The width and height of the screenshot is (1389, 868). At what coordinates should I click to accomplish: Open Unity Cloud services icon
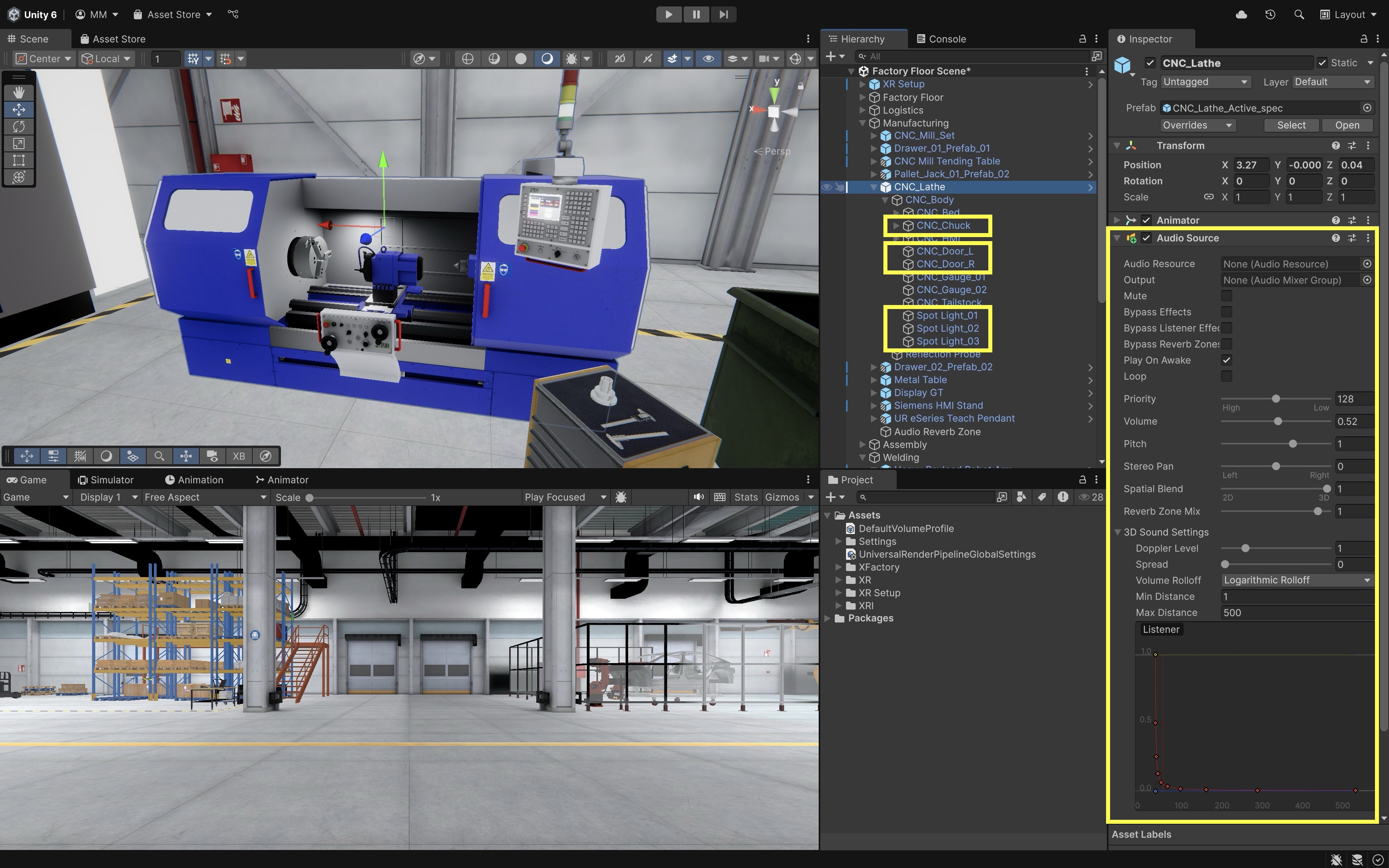pyautogui.click(x=1241, y=14)
